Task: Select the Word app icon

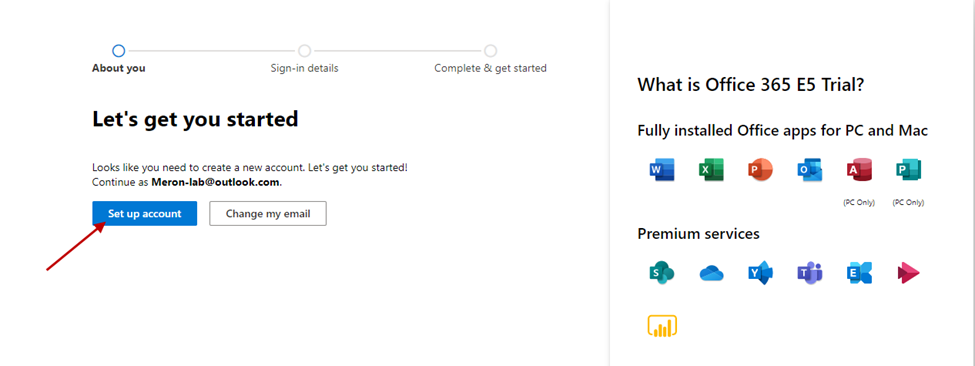Action: click(662, 170)
